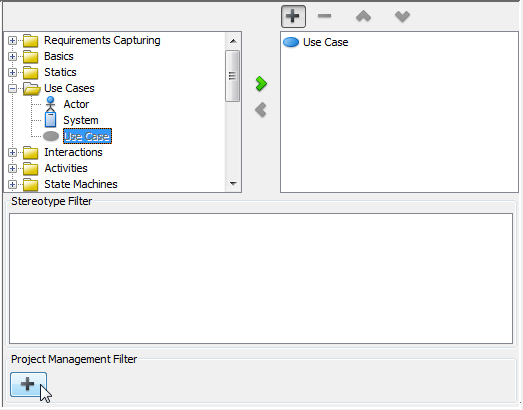Click the move up arrow icon

[x=363, y=16]
